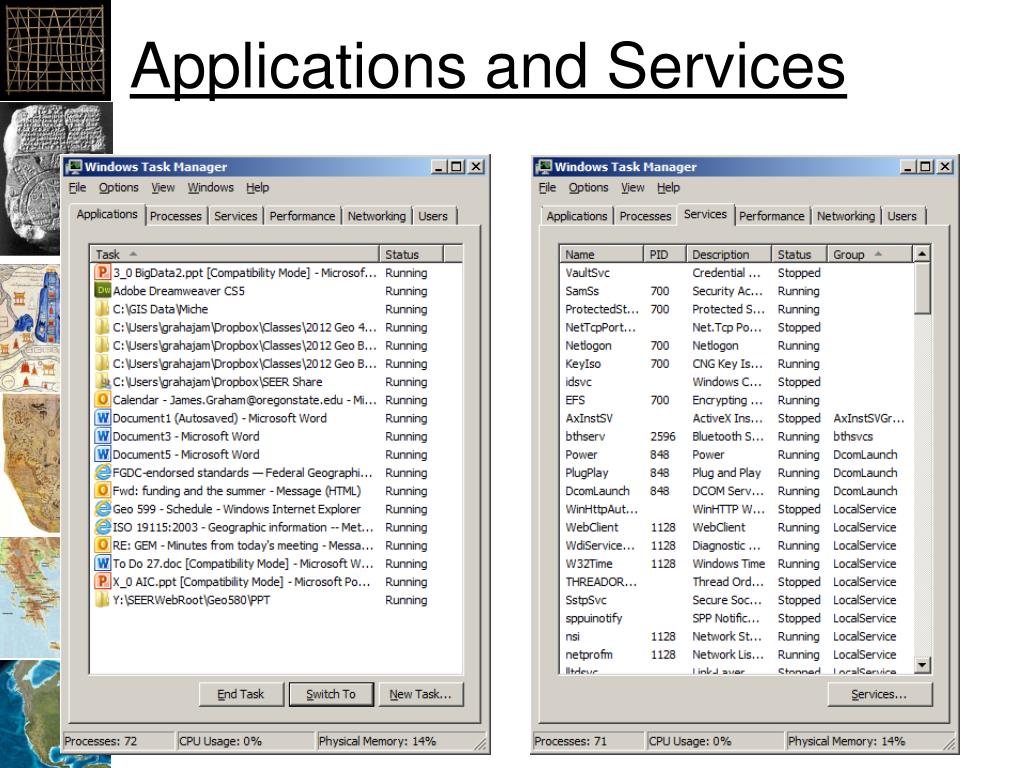Click Word icon next to Document3
1024x768 pixels.
[103, 436]
